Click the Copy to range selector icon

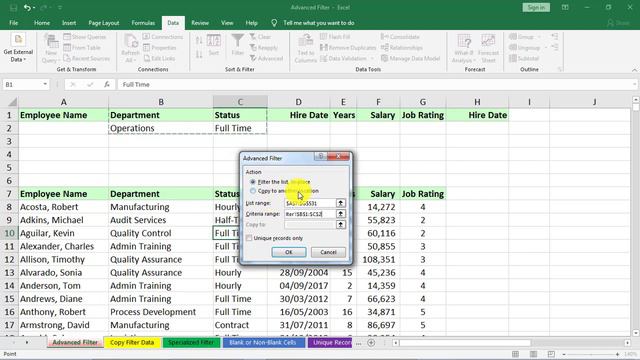(340, 224)
